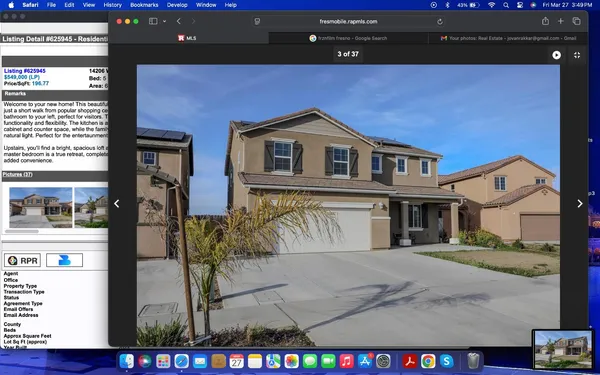Viewport: 600px width, 375px height.
Task: Launch Siri from the Dock
Action: (x=145, y=361)
